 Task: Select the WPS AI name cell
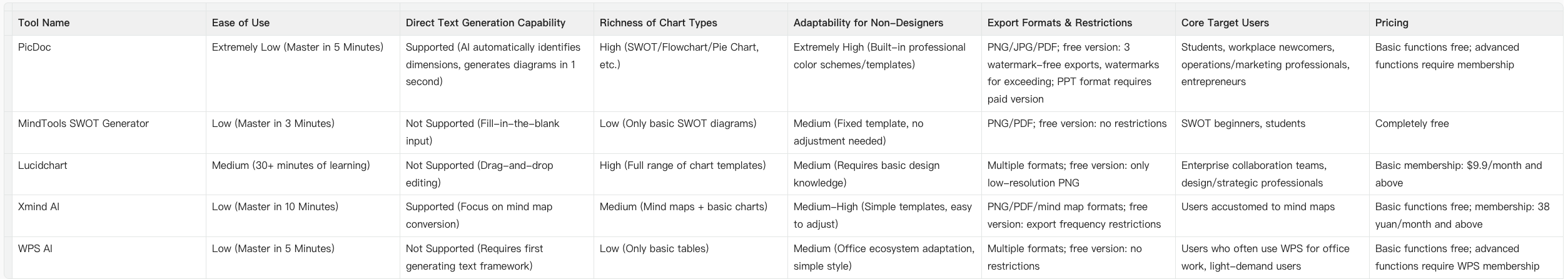(35, 249)
